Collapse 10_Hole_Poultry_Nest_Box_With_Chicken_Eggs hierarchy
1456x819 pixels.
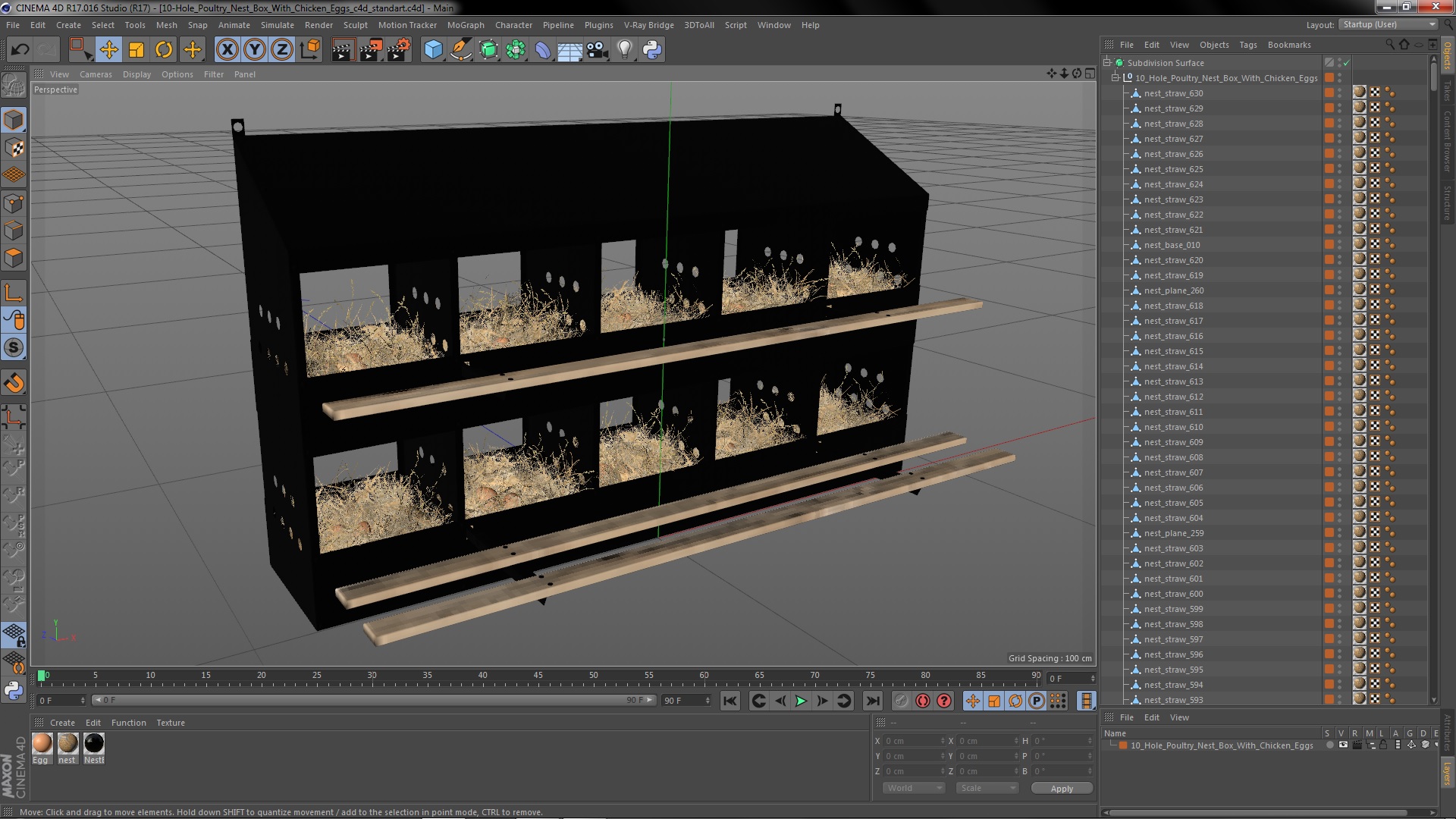(x=1116, y=77)
